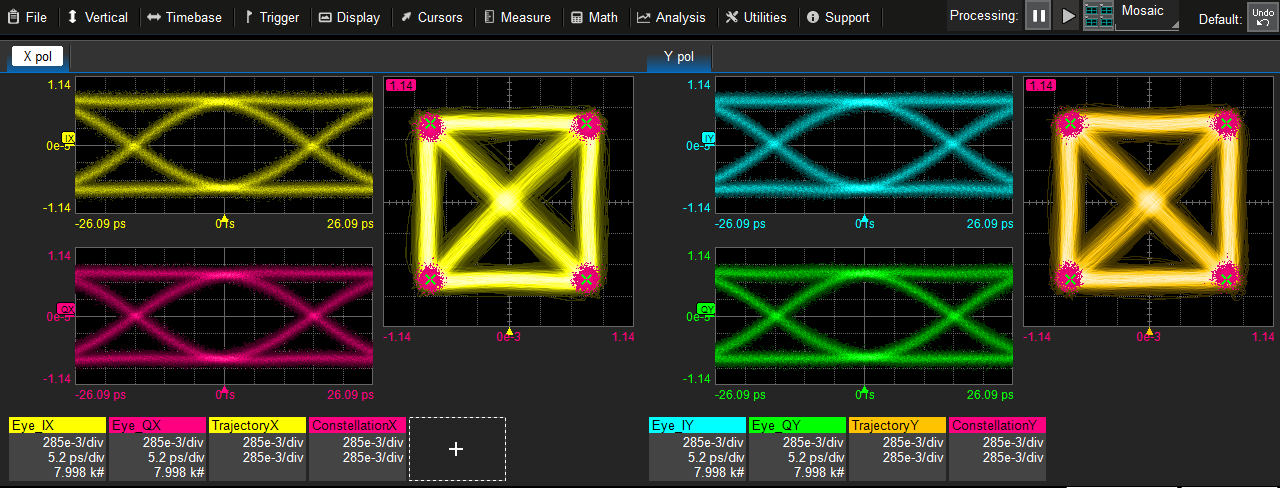
Task: Expand the Timebase menu
Action: point(186,17)
